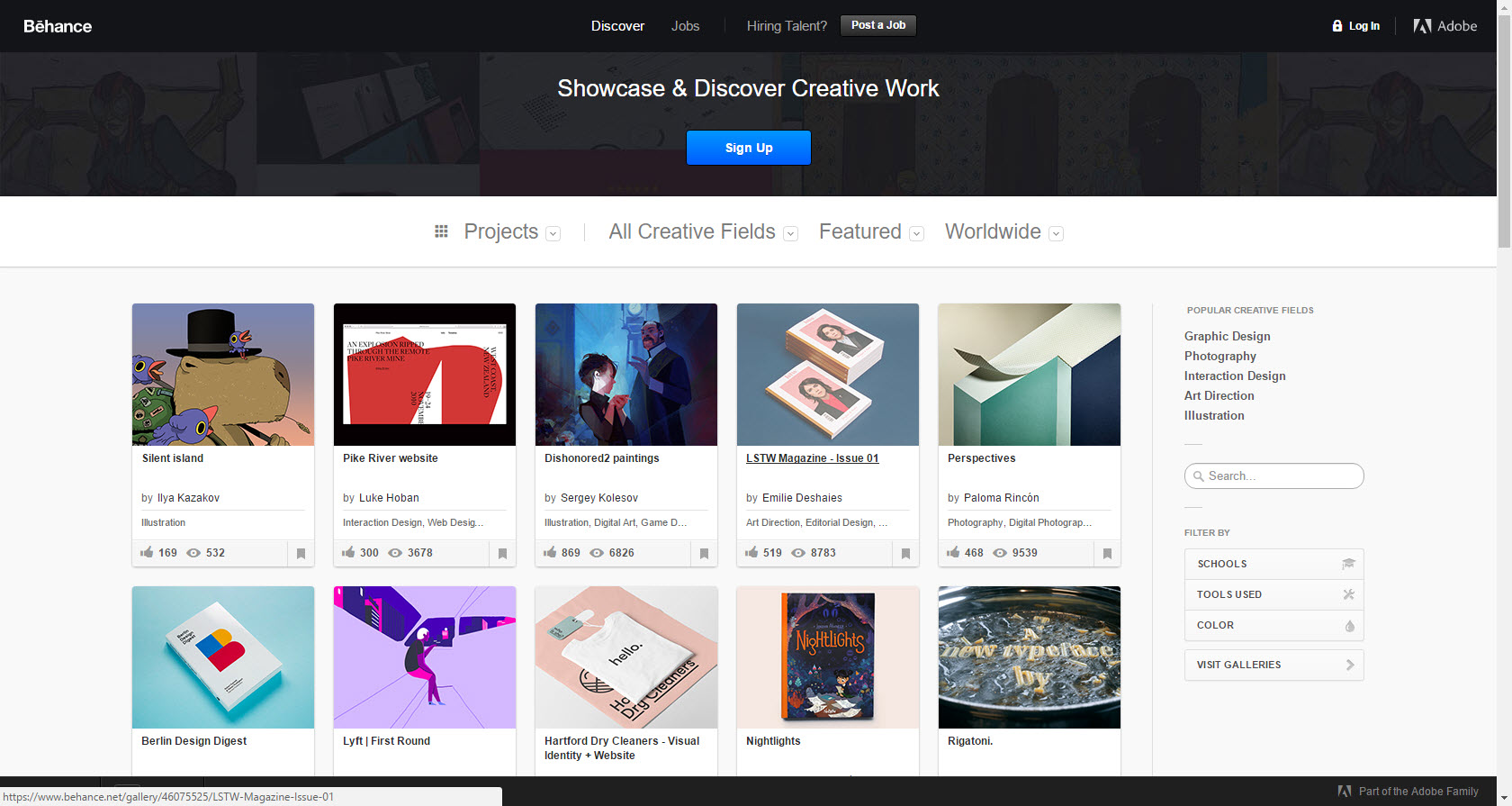Filter by Illustration in popular fields
This screenshot has height=806, width=1512.
click(1214, 415)
